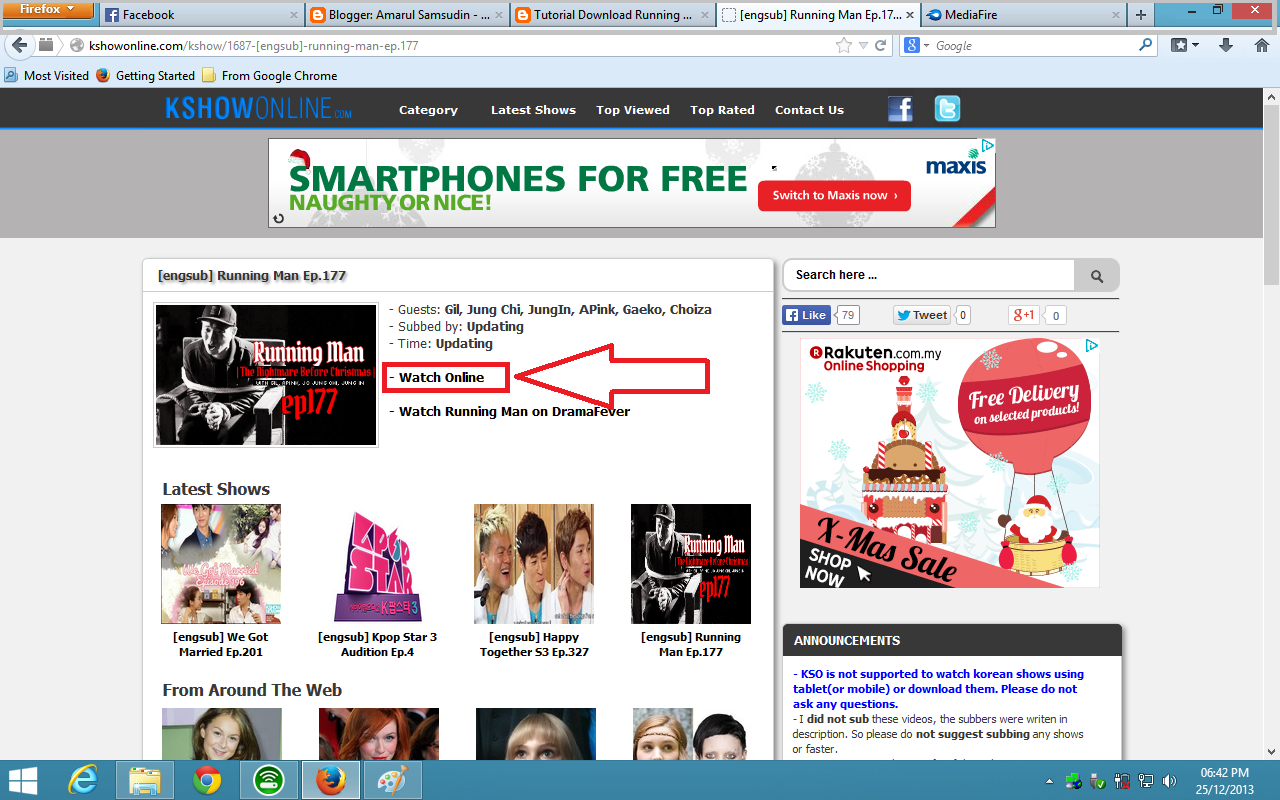Image resolution: width=1280 pixels, height=800 pixels.
Task: Open a new tab with plus button
Action: point(1141,15)
